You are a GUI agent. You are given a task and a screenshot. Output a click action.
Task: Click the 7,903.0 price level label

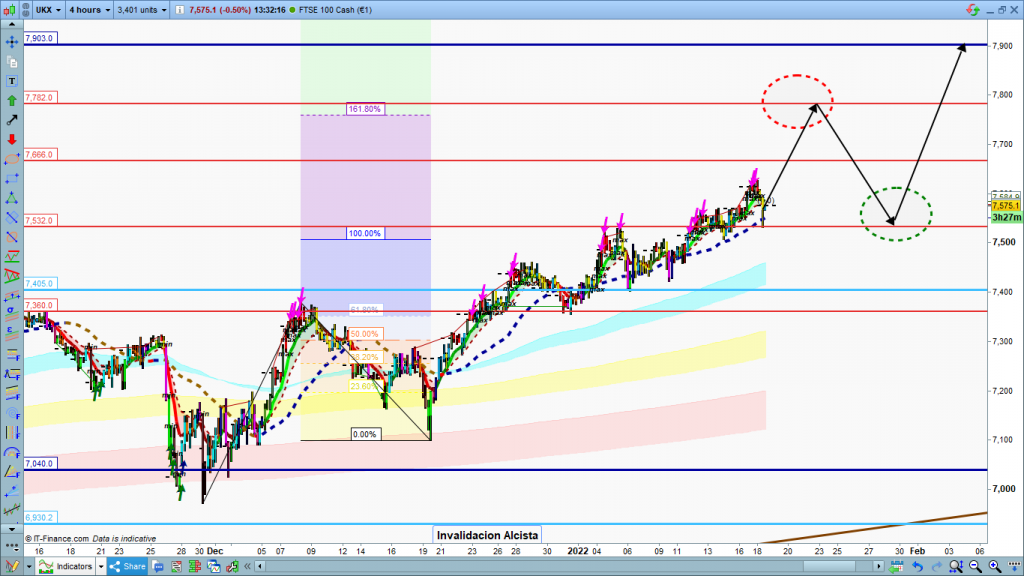(40, 37)
